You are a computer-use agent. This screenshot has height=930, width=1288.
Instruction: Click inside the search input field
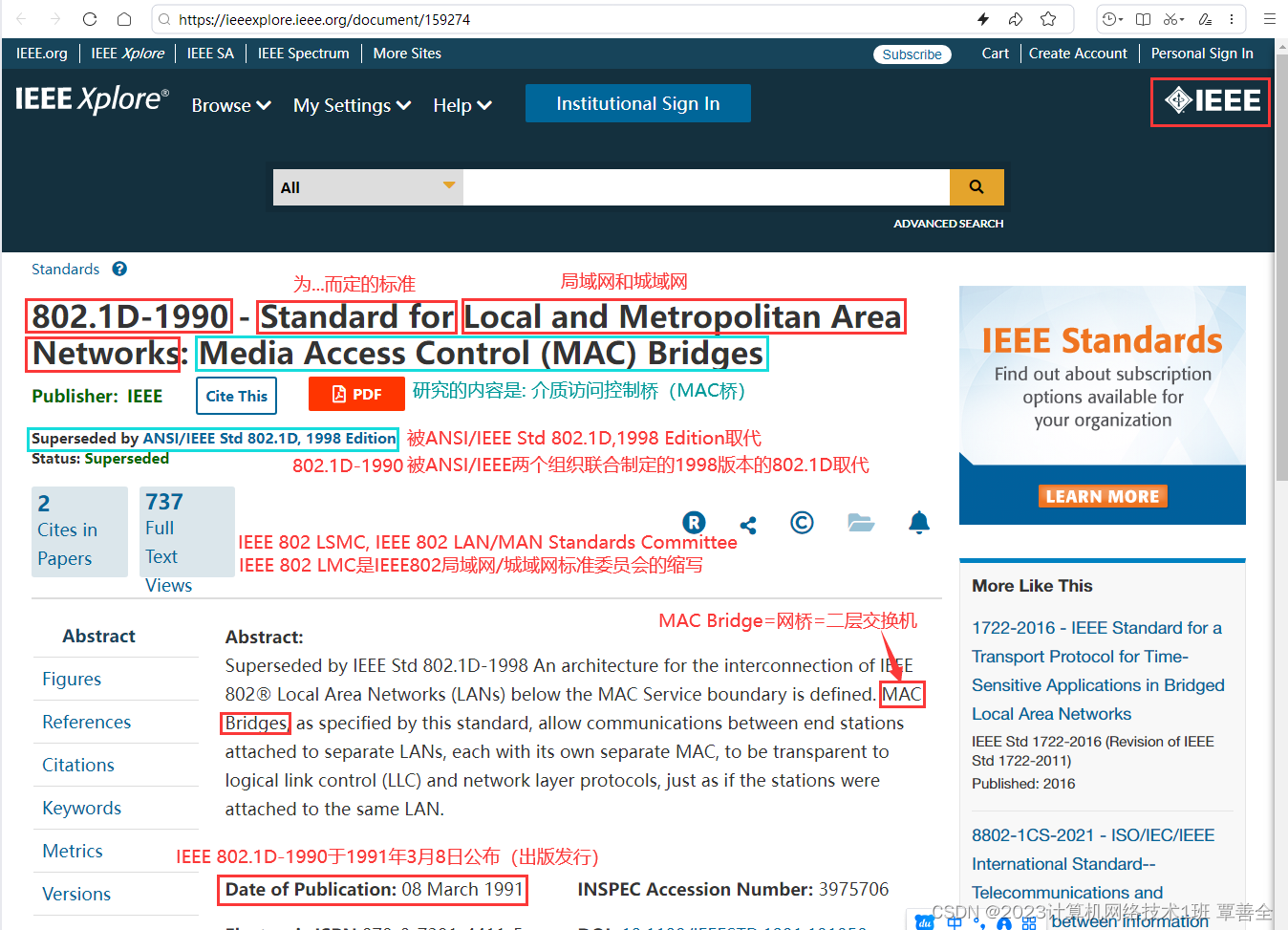(x=705, y=187)
